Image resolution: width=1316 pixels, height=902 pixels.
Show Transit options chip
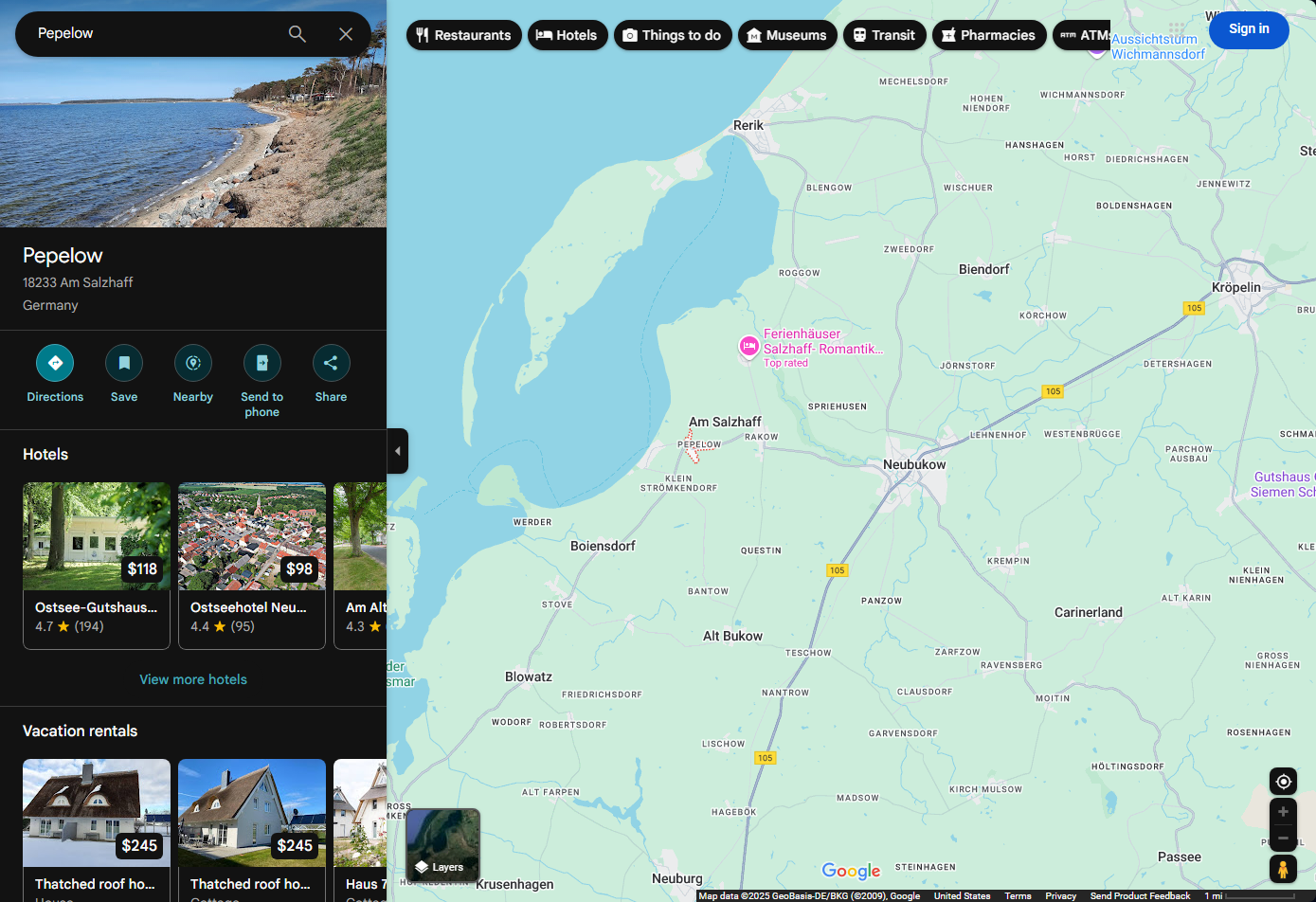point(885,35)
